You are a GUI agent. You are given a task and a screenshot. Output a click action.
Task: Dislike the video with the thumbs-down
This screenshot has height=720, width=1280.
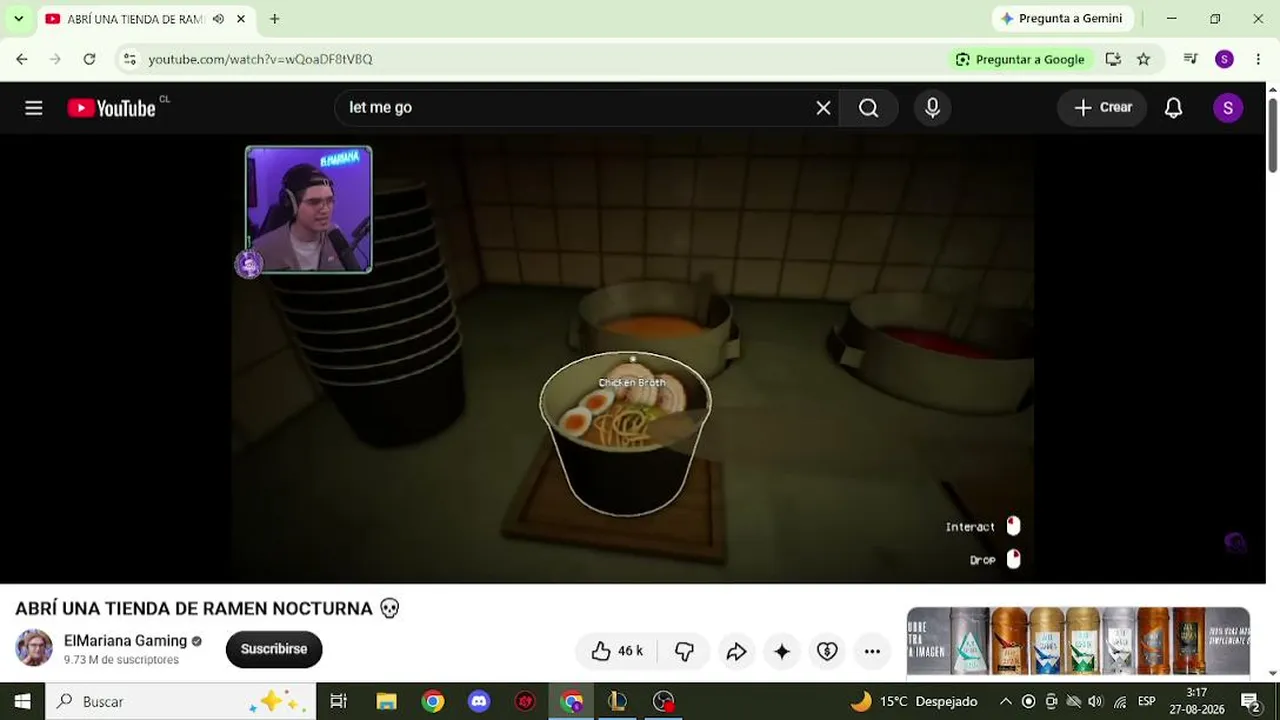tap(684, 651)
